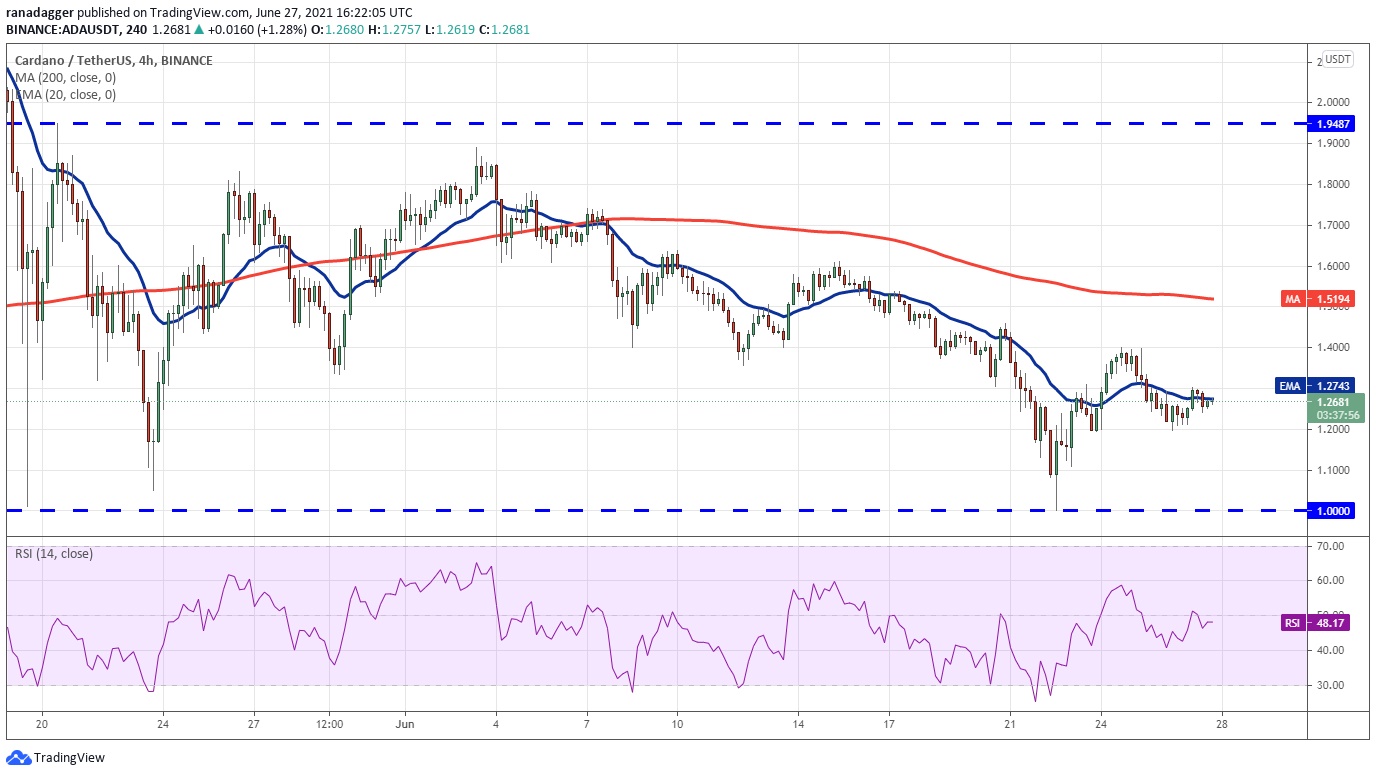Select the EMA (20, close, 0) legend
The width and height of the screenshot is (1376, 776).
66,95
